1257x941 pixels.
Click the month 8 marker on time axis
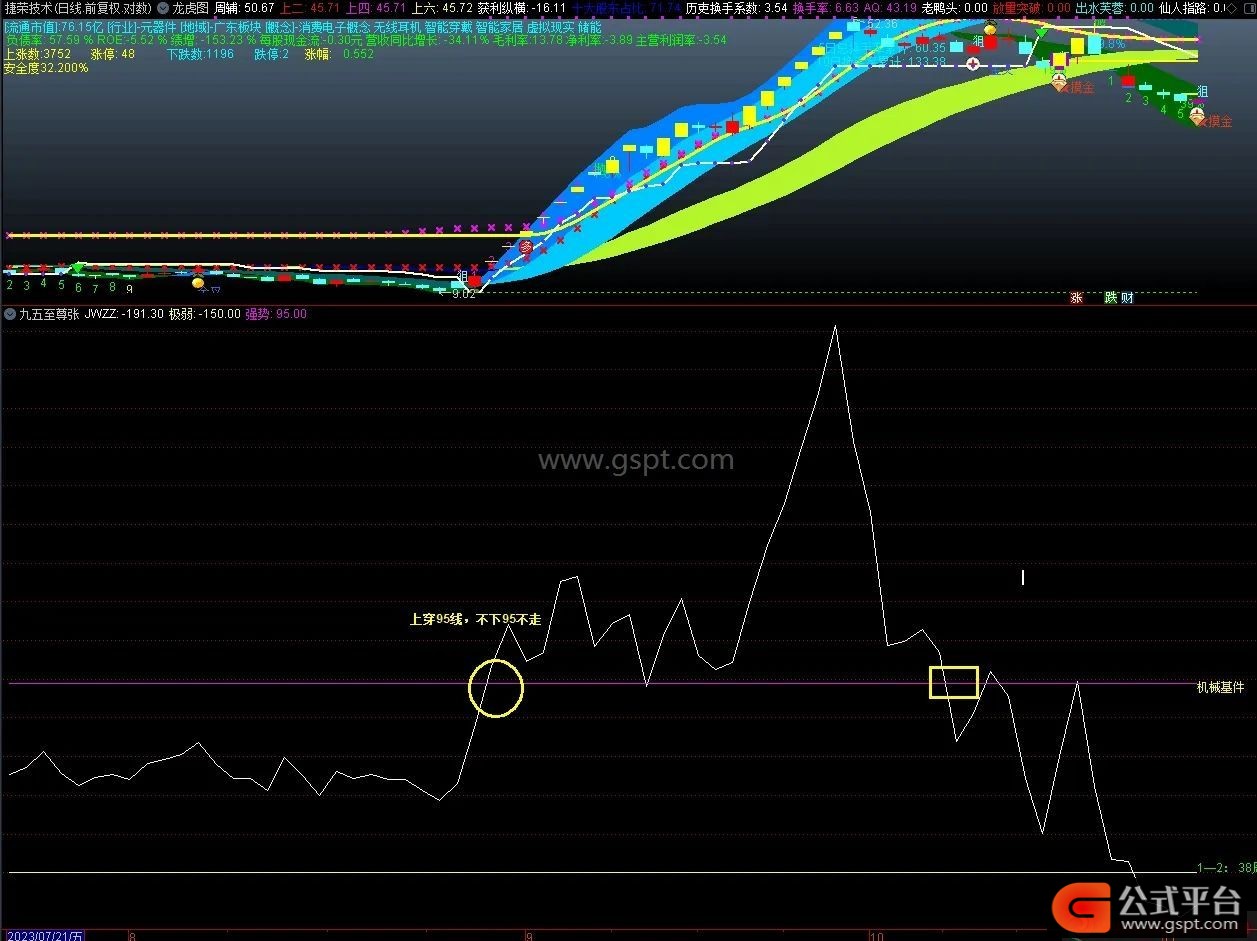pos(132,936)
